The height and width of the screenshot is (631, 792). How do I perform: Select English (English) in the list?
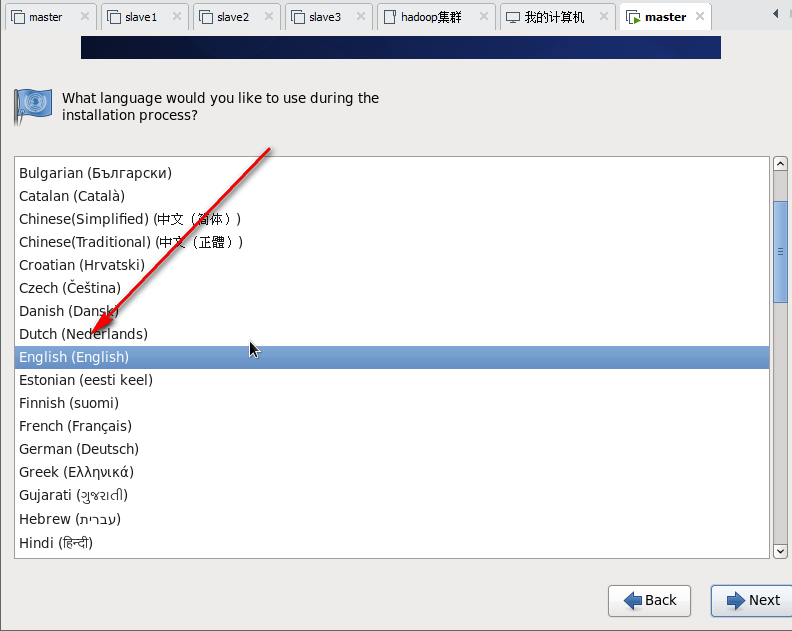tap(391, 357)
